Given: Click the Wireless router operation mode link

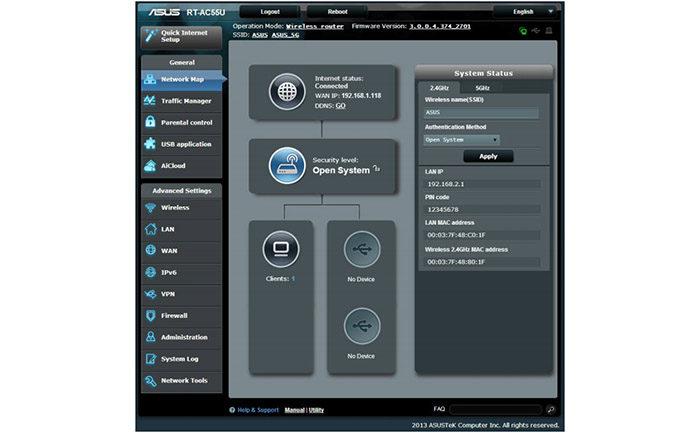Looking at the screenshot, I should tap(315, 26).
